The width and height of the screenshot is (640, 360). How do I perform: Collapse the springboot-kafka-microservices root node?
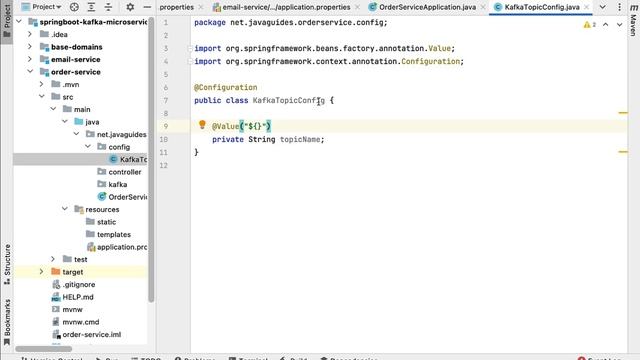click(x=19, y=21)
